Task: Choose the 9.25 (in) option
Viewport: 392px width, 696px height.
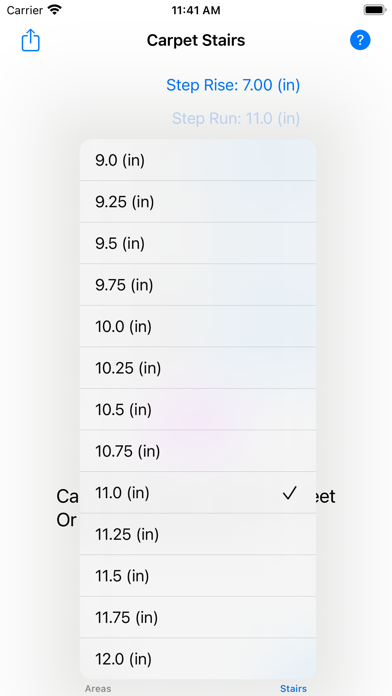Action: [198, 202]
